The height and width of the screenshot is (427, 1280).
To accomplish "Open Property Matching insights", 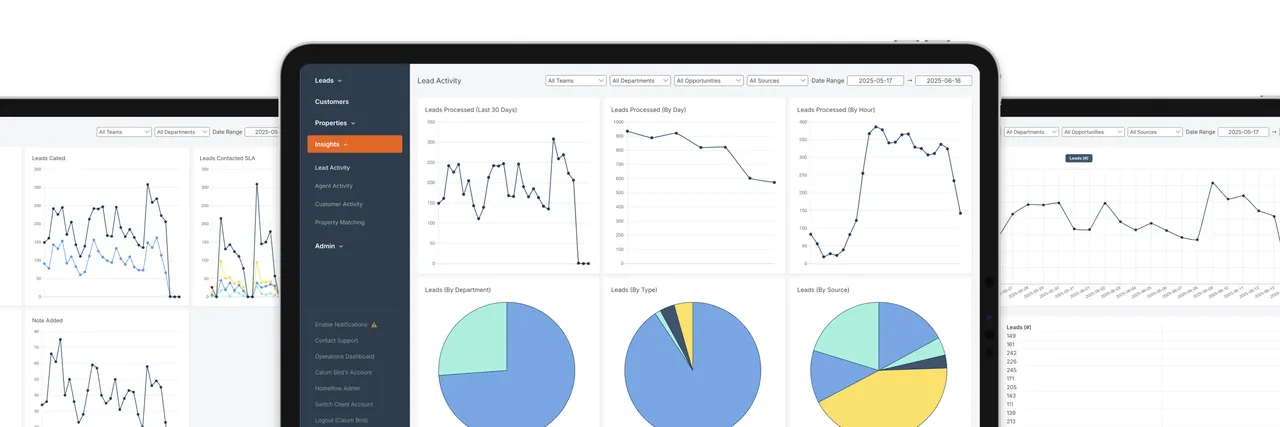I will [x=340, y=222].
